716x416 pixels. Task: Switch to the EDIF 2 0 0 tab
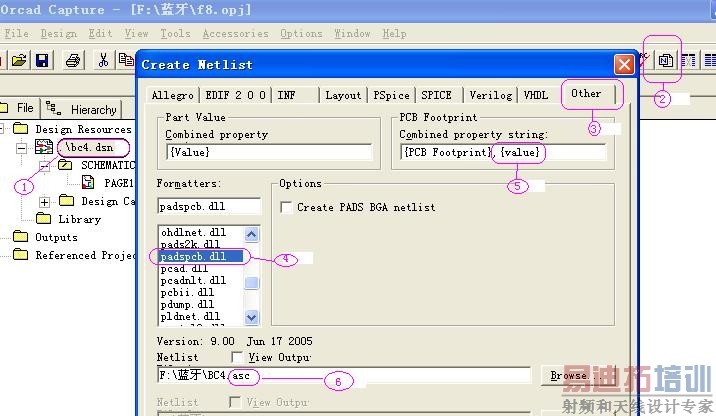[x=236, y=95]
